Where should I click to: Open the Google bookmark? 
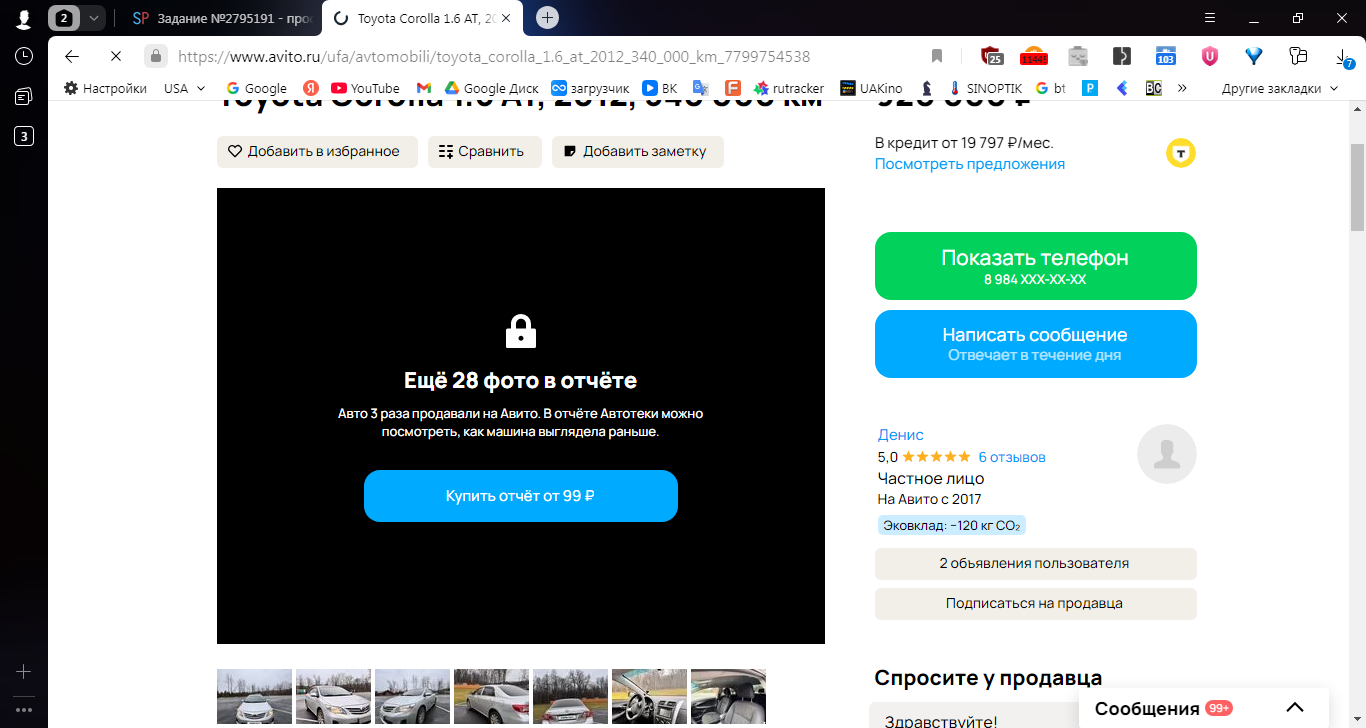[x=257, y=88]
